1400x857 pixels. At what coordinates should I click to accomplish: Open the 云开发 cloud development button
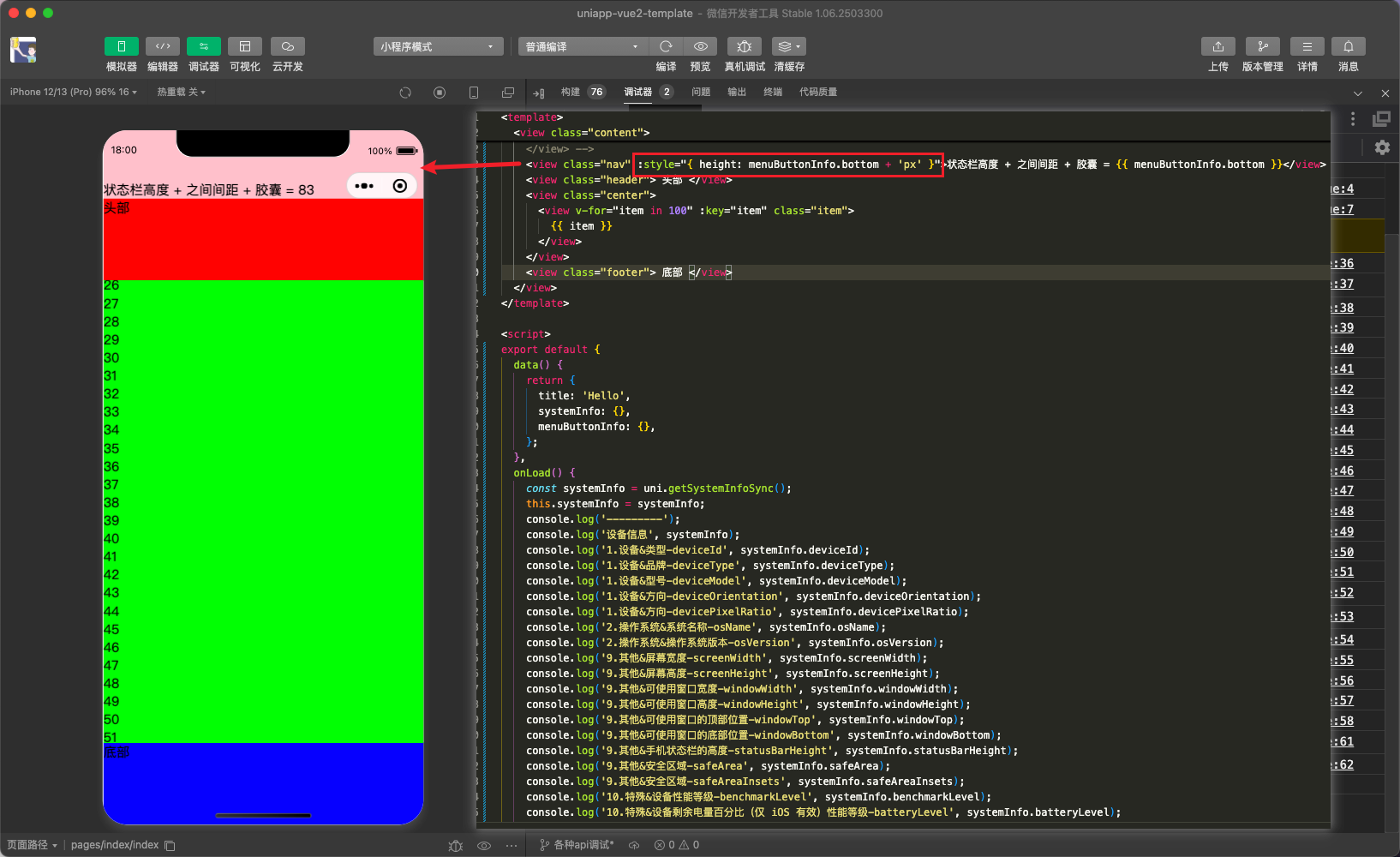(x=288, y=46)
